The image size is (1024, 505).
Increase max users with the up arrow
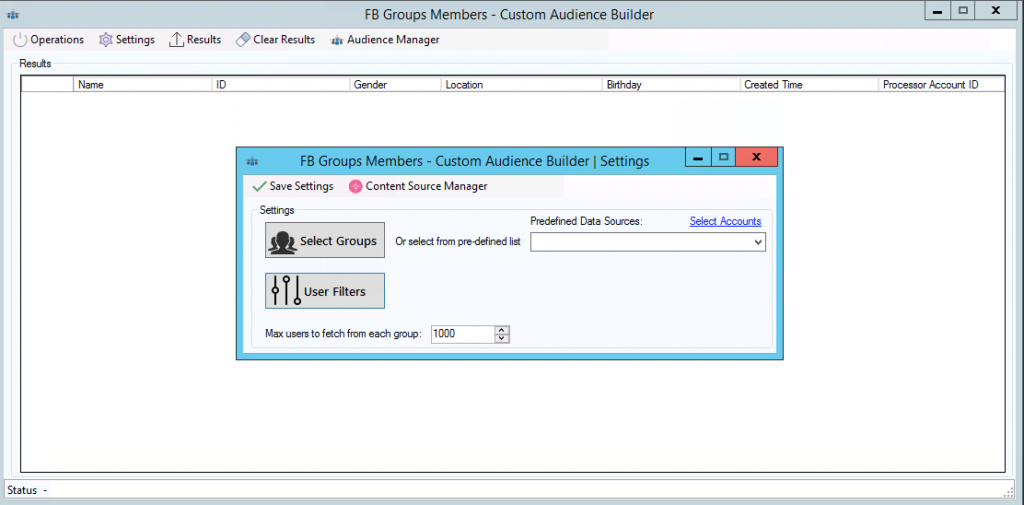point(502,331)
